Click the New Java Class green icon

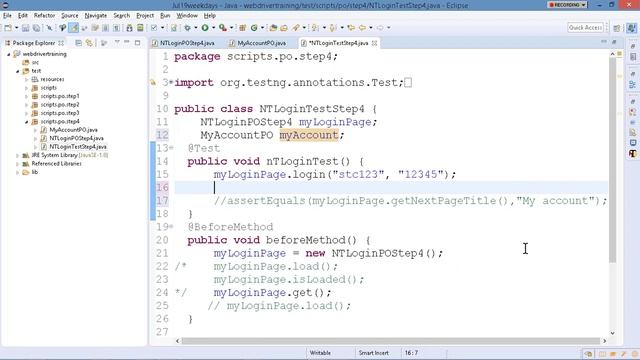(x=254, y=28)
